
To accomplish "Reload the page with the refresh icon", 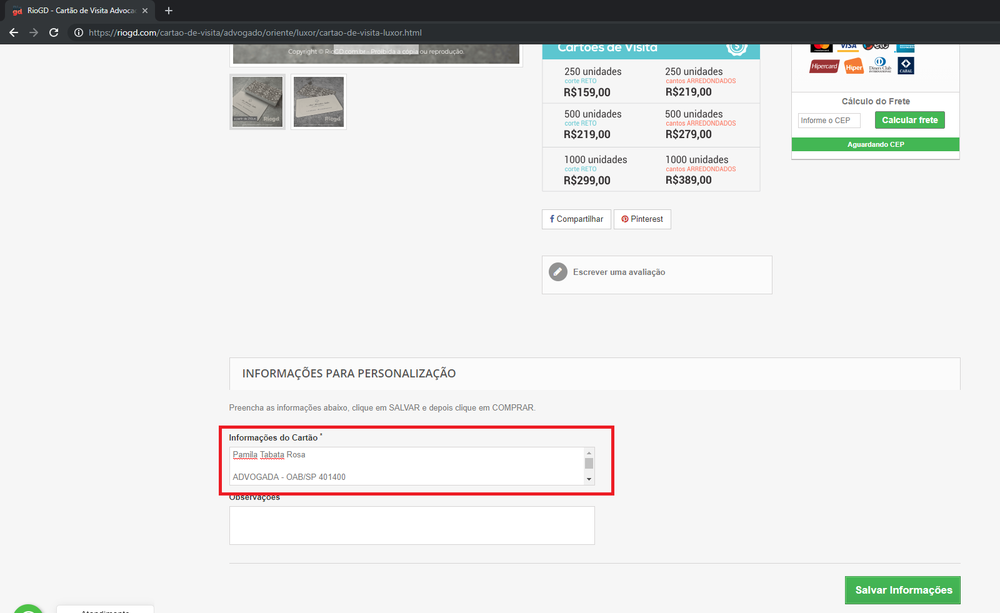I will tap(54, 33).
